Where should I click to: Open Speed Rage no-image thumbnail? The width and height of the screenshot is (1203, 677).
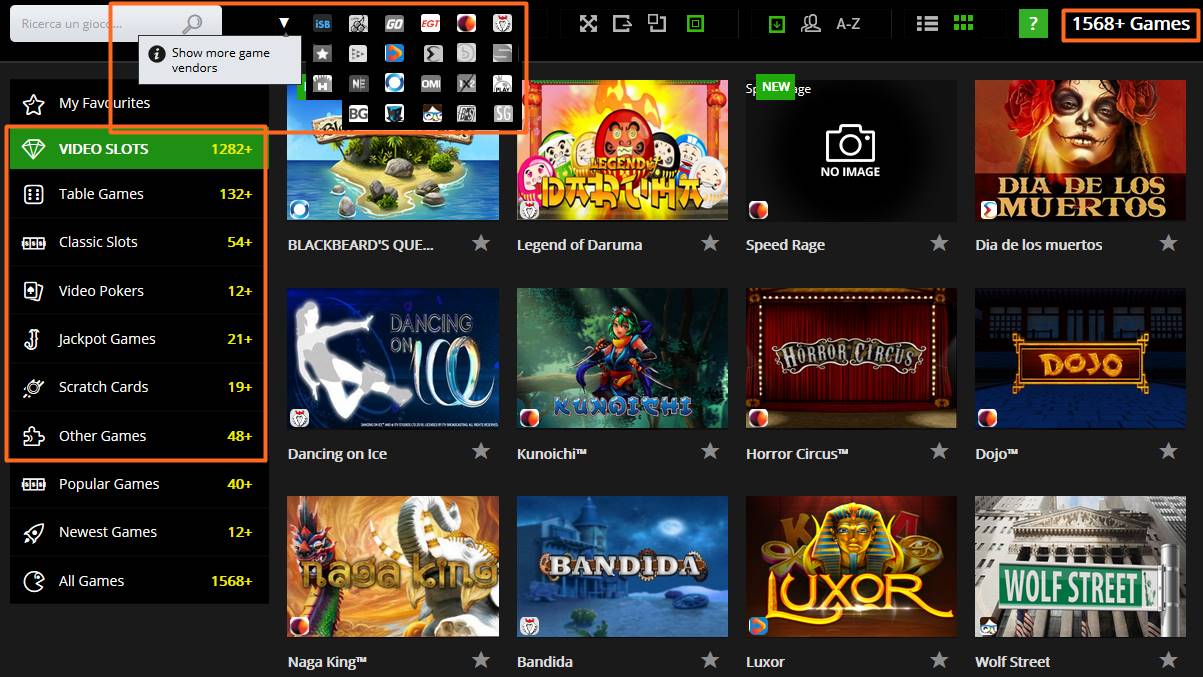[851, 150]
